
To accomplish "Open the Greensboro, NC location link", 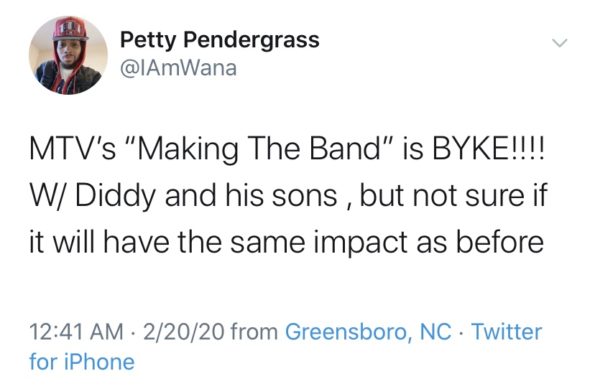I will (368, 331).
